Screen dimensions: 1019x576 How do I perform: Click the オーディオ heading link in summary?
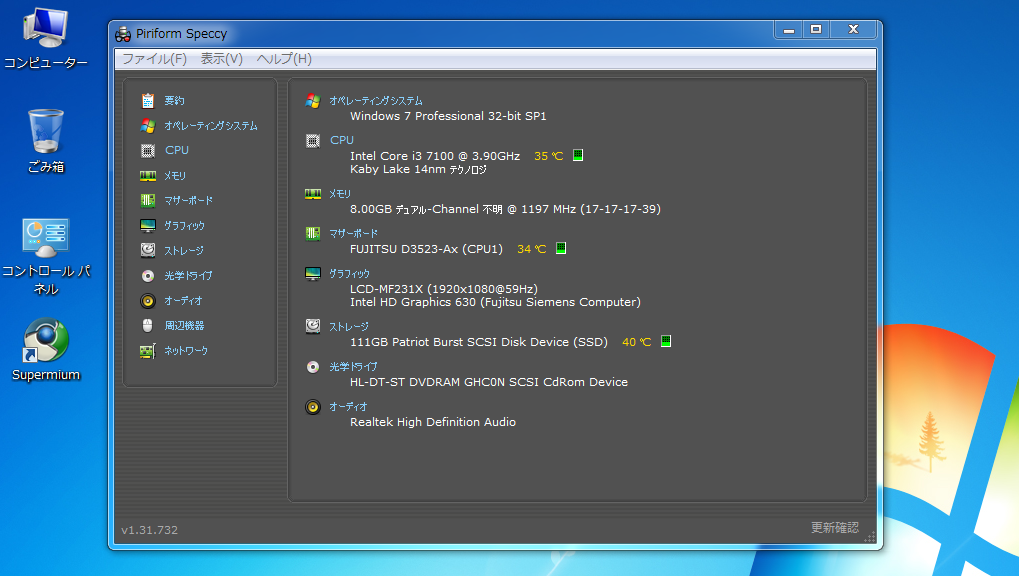[348, 407]
